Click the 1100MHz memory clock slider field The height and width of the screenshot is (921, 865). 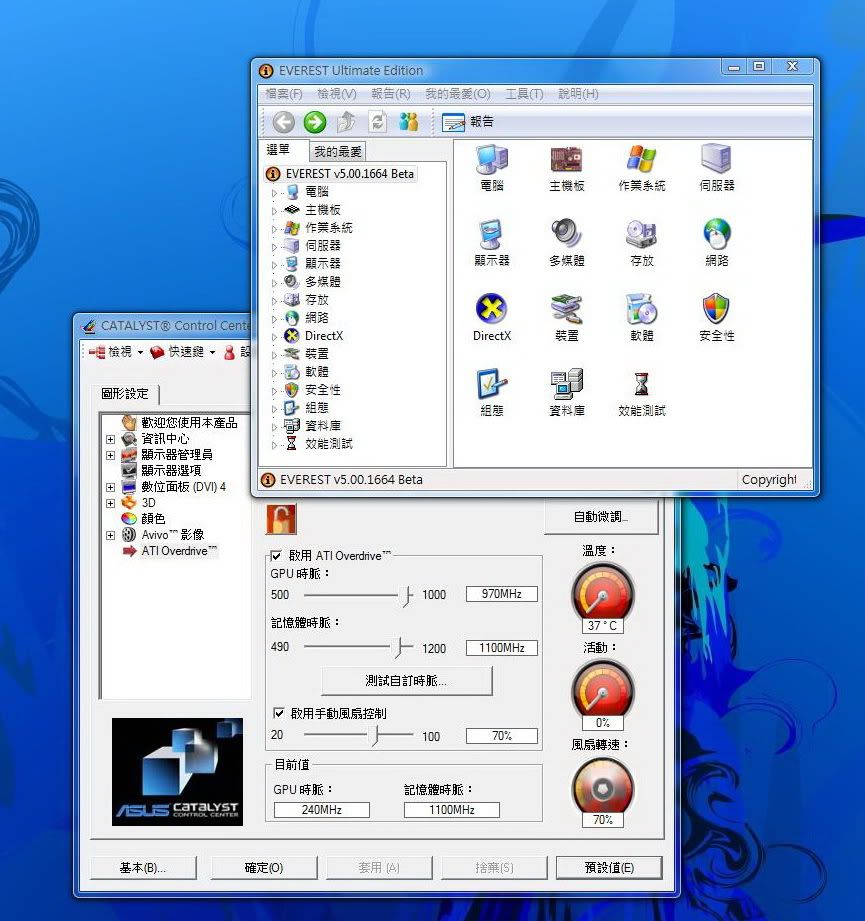[502, 647]
